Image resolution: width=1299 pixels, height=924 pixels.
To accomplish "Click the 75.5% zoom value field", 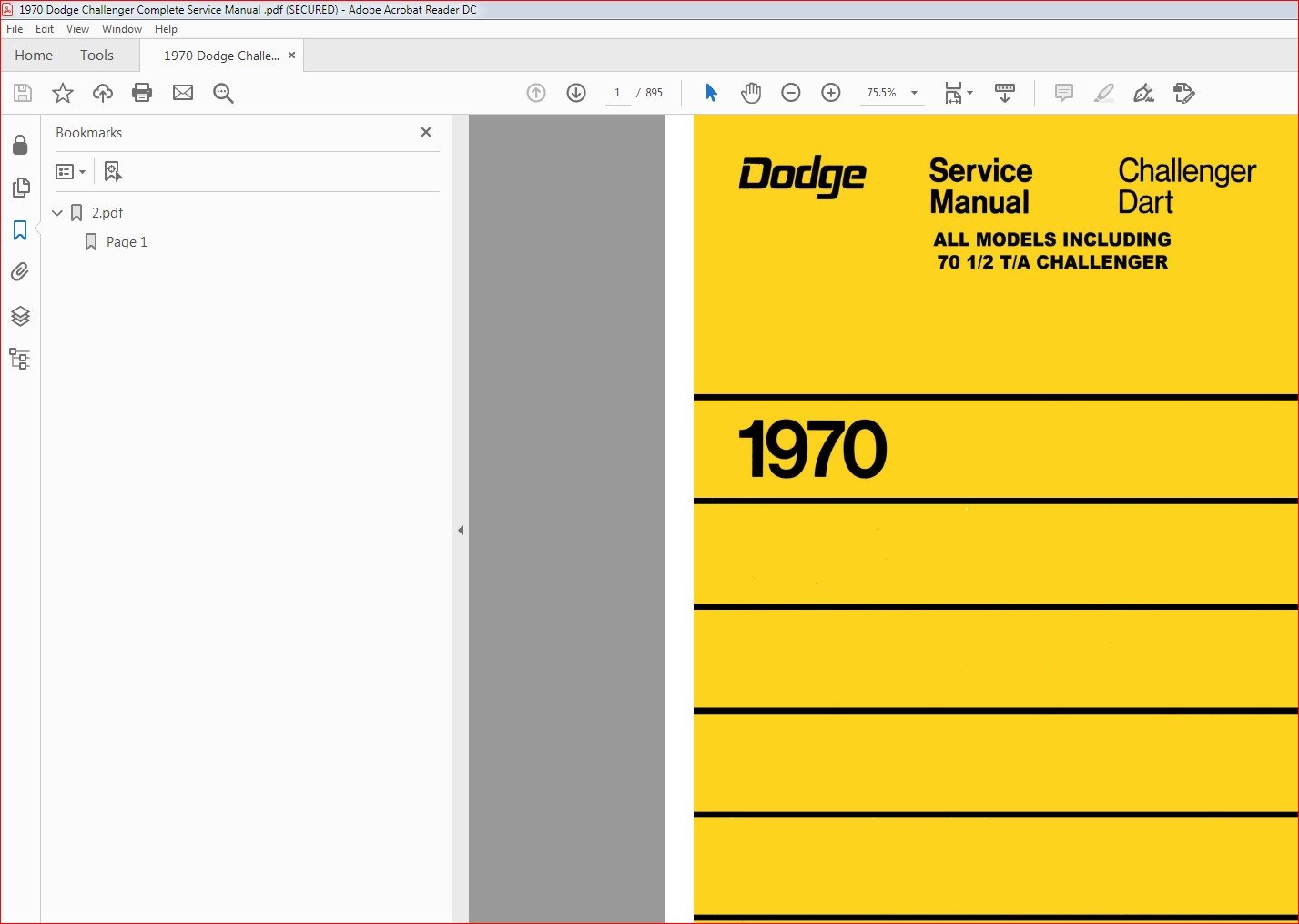I will tap(881, 93).
